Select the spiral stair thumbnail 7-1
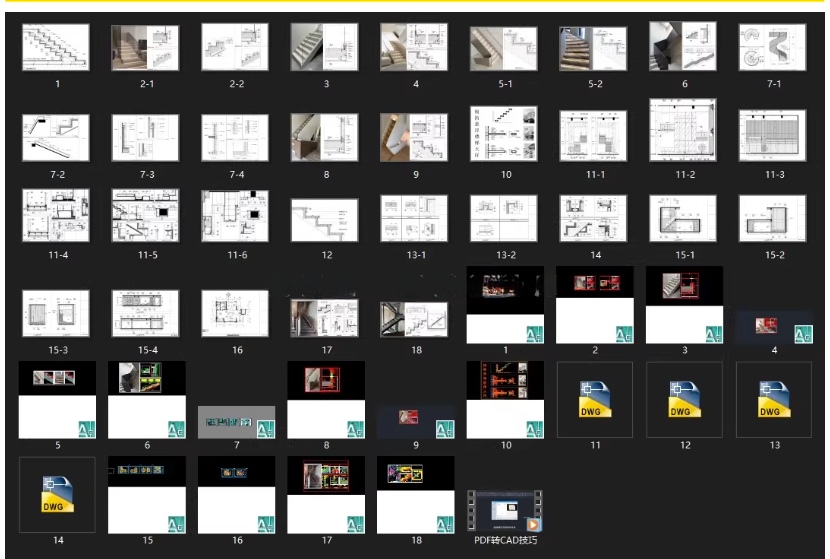This screenshot has height=559, width=830. tap(772, 47)
